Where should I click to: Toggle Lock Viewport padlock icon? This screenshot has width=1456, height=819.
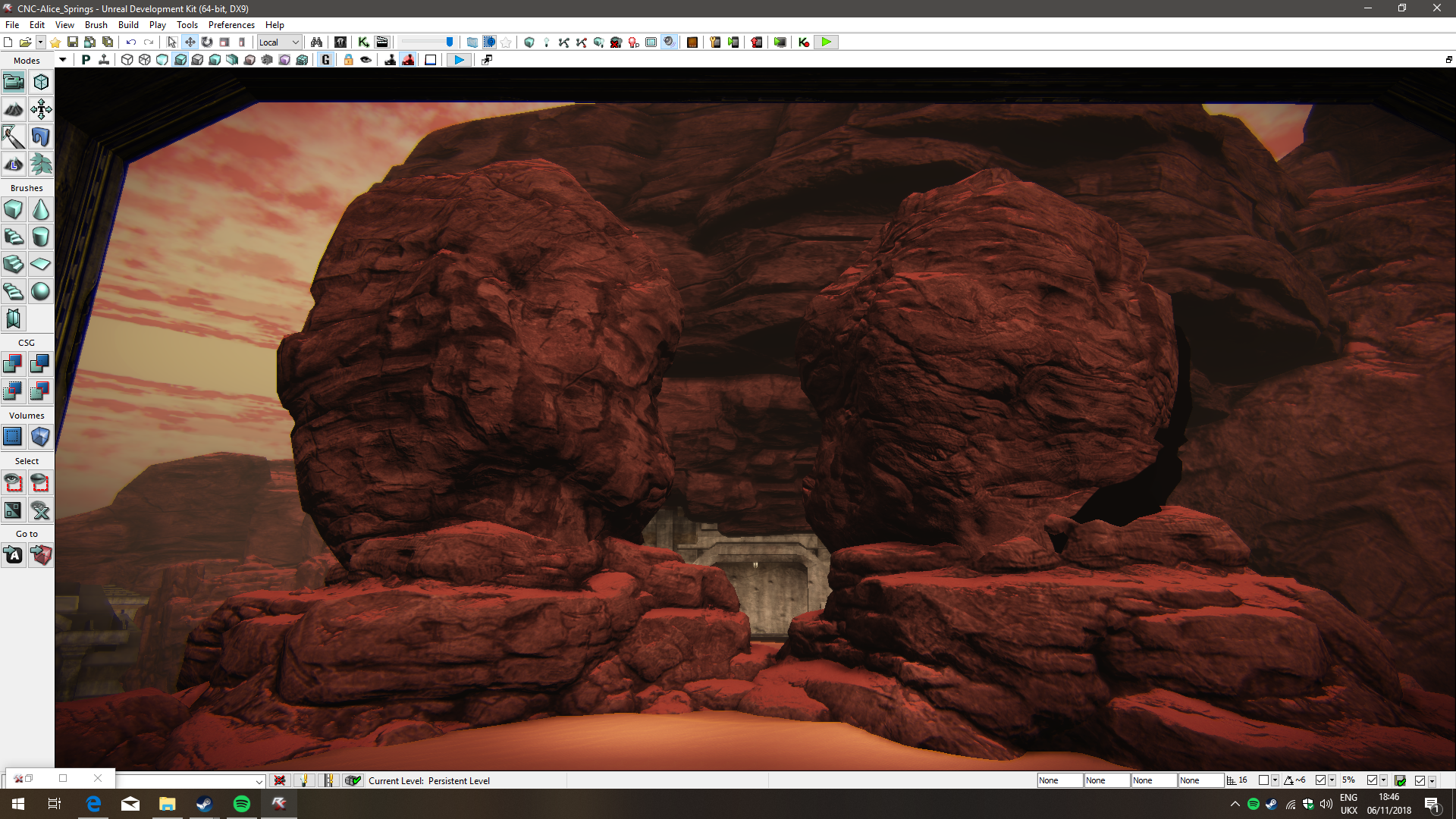(x=348, y=60)
